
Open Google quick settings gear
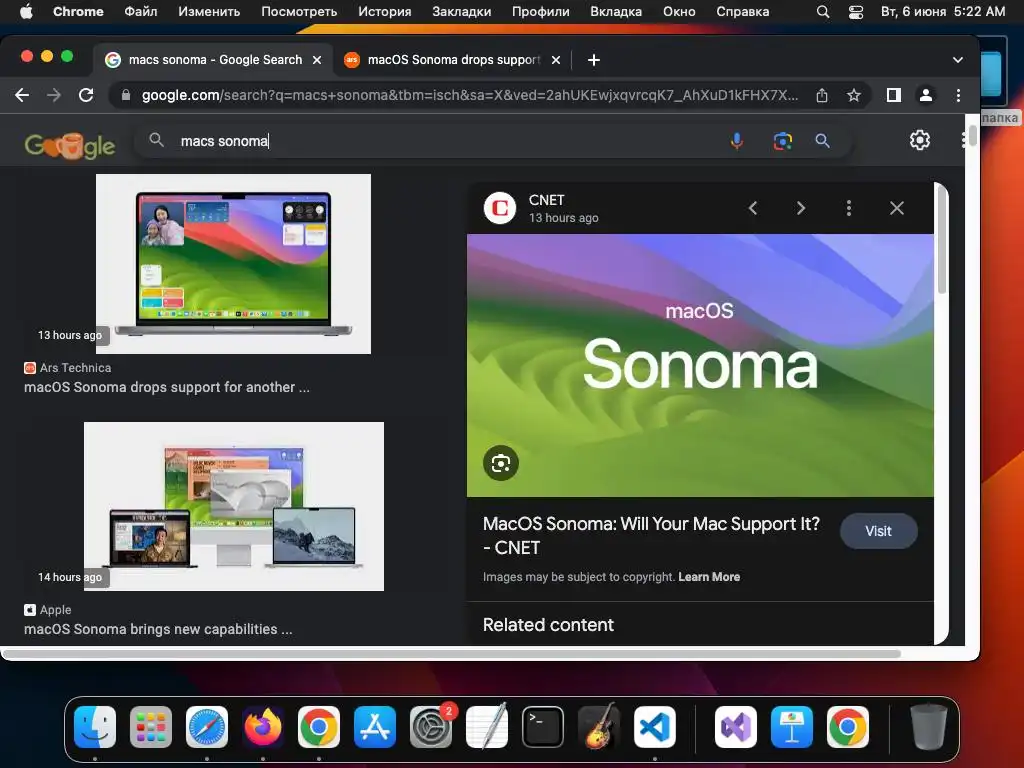pos(920,140)
